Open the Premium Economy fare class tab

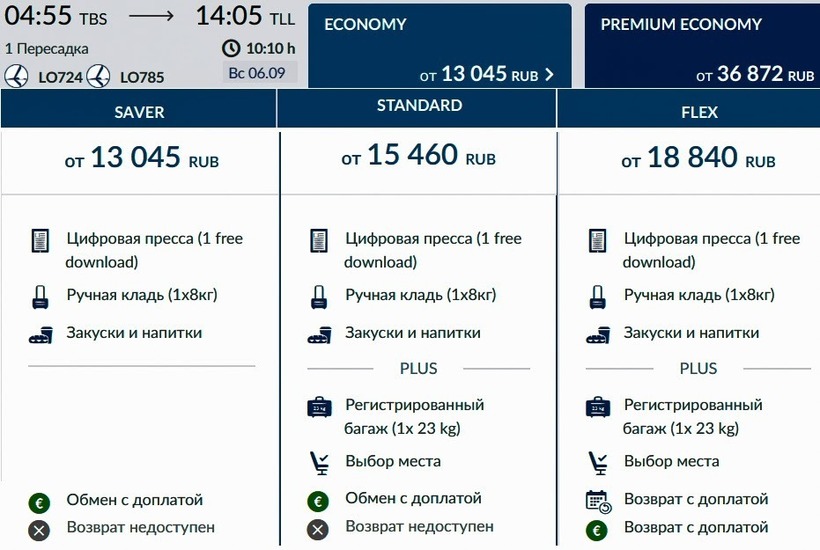pos(702,46)
